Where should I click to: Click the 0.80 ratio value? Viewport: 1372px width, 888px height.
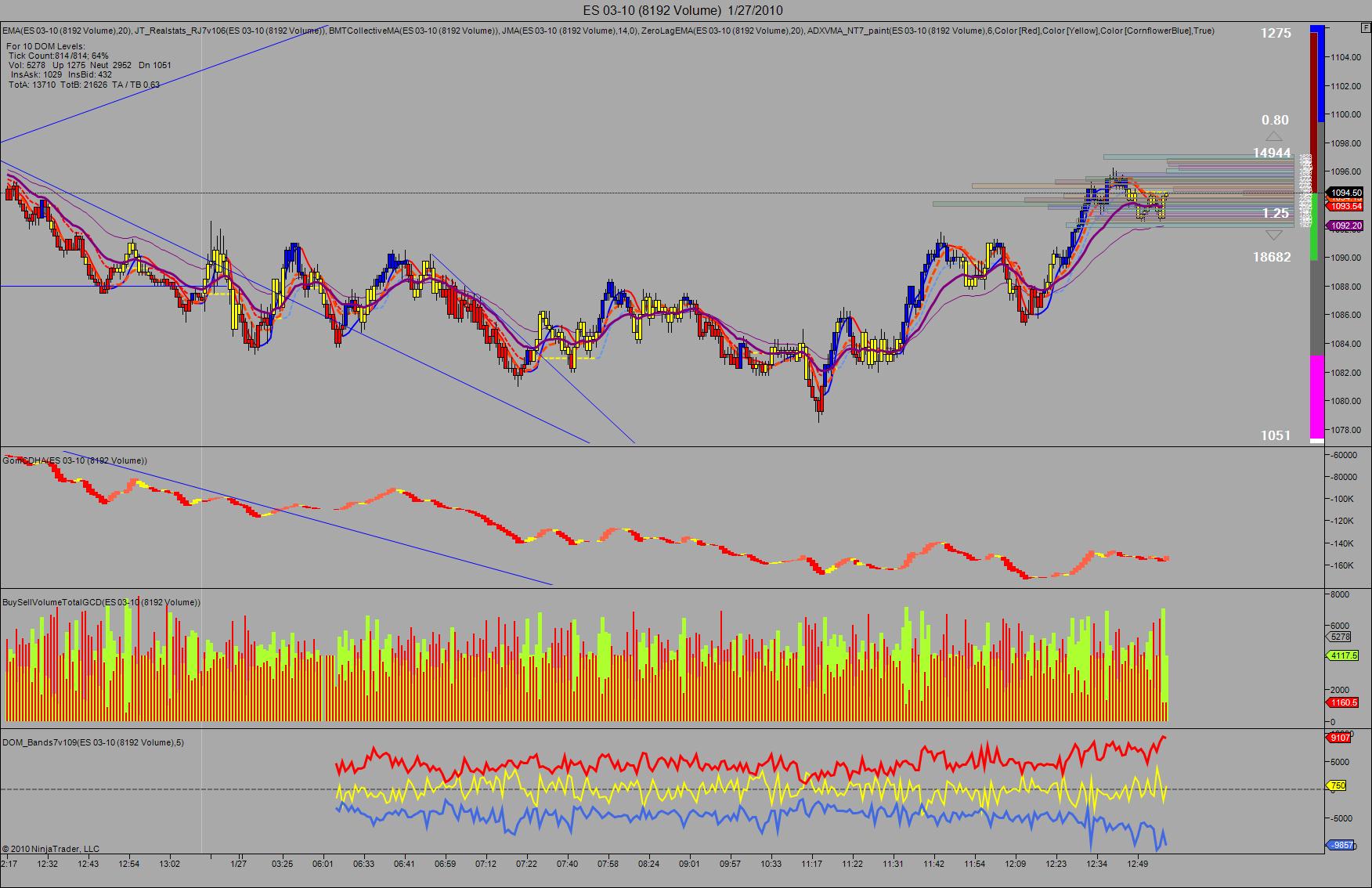click(1275, 120)
